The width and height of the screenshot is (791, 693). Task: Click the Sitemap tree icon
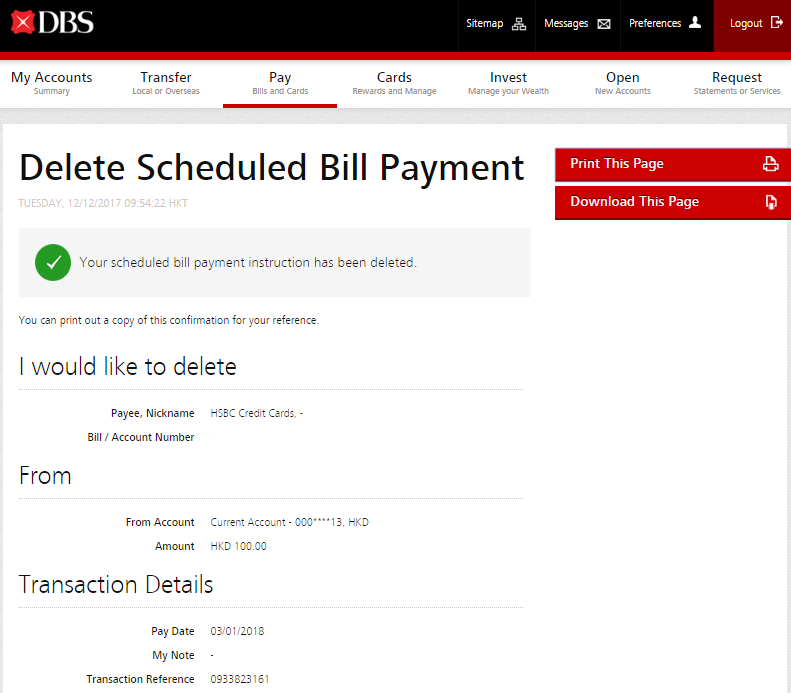point(518,24)
